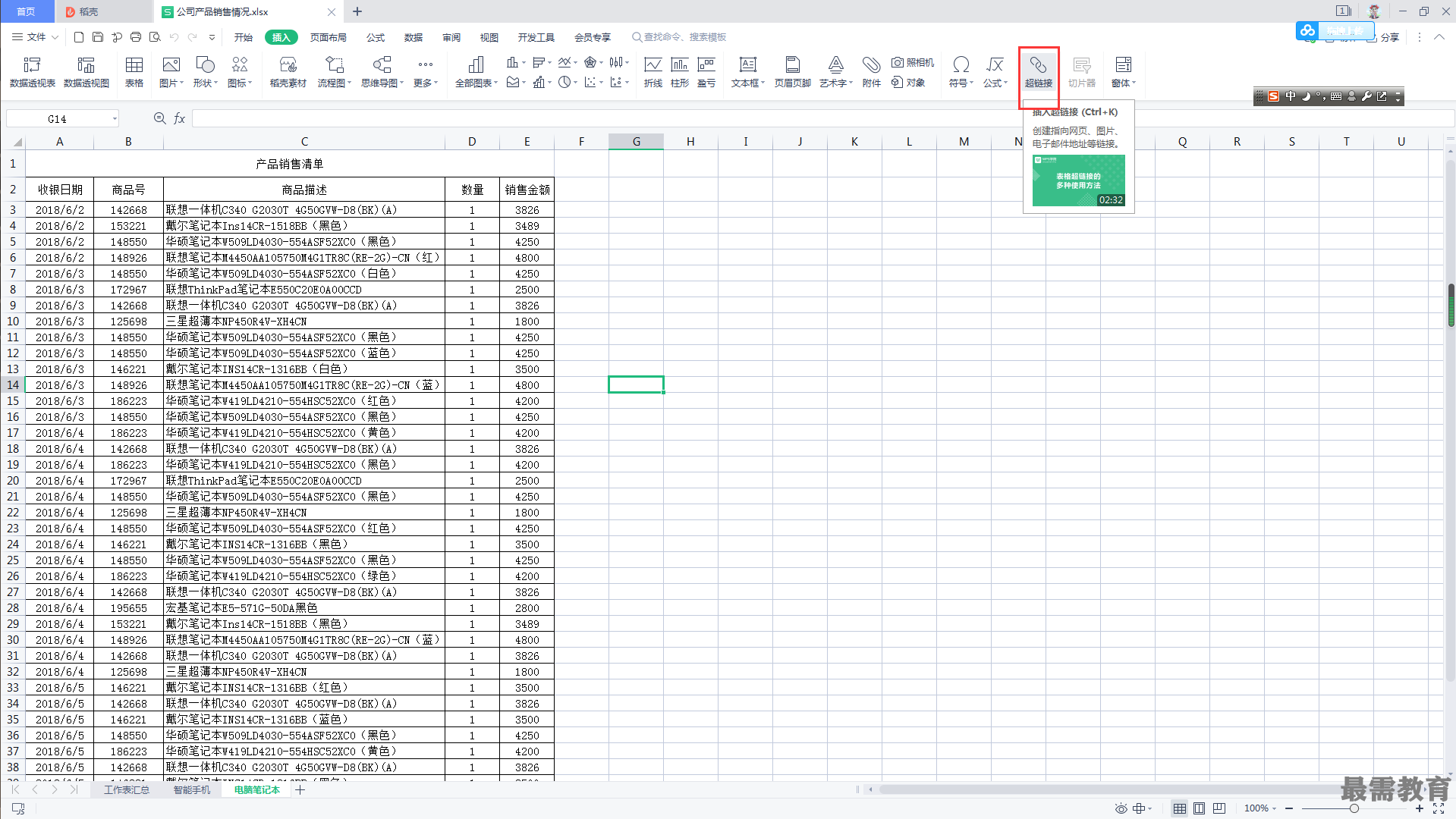Open the 文件 file menu
Screen dimensions: 1456x819
coord(36,37)
